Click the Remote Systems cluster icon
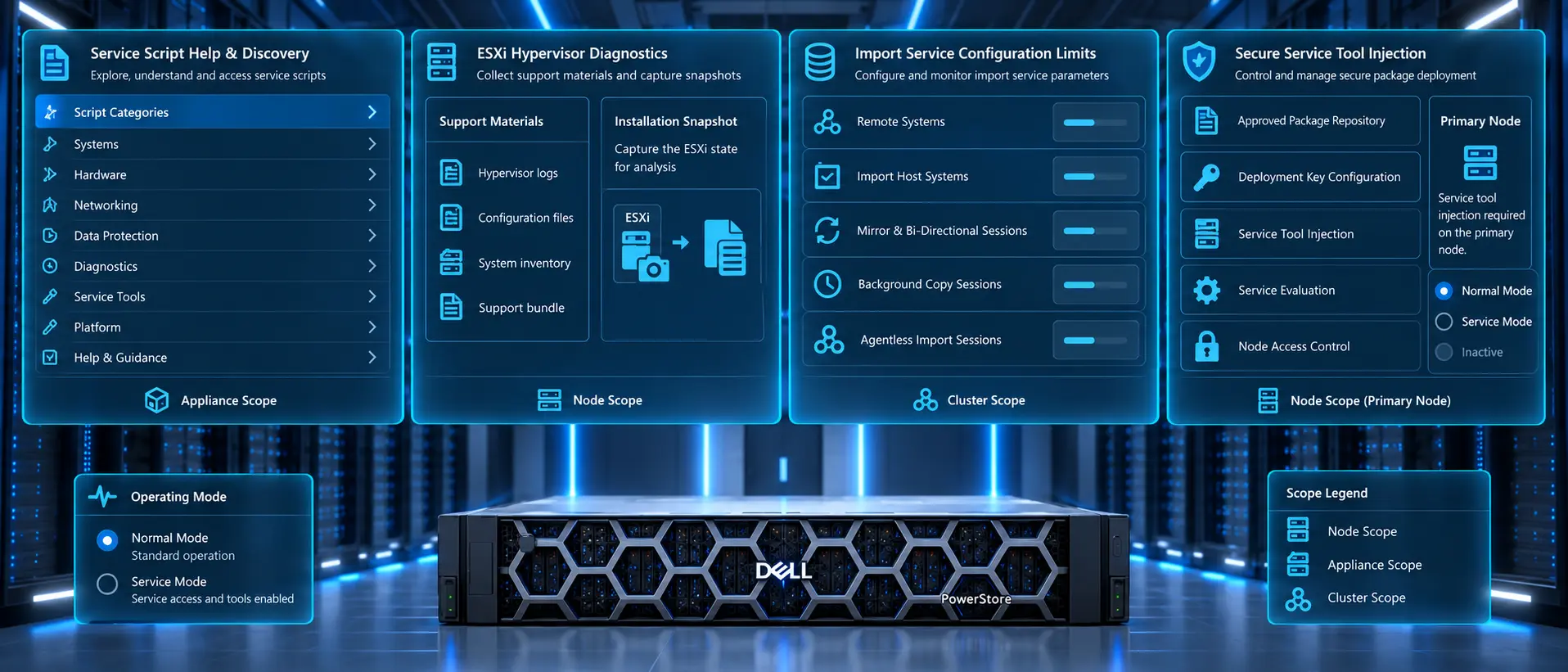 [827, 121]
